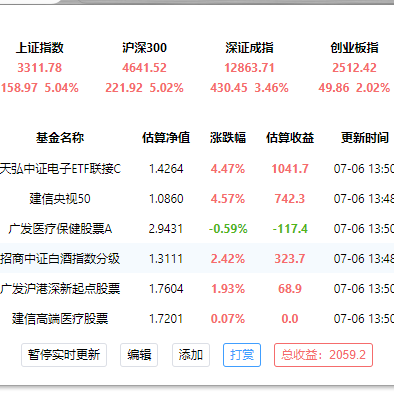This screenshot has height=394, width=394.
Task: Click 深证成指 change 430.45 3.46%
Action: coord(249,88)
